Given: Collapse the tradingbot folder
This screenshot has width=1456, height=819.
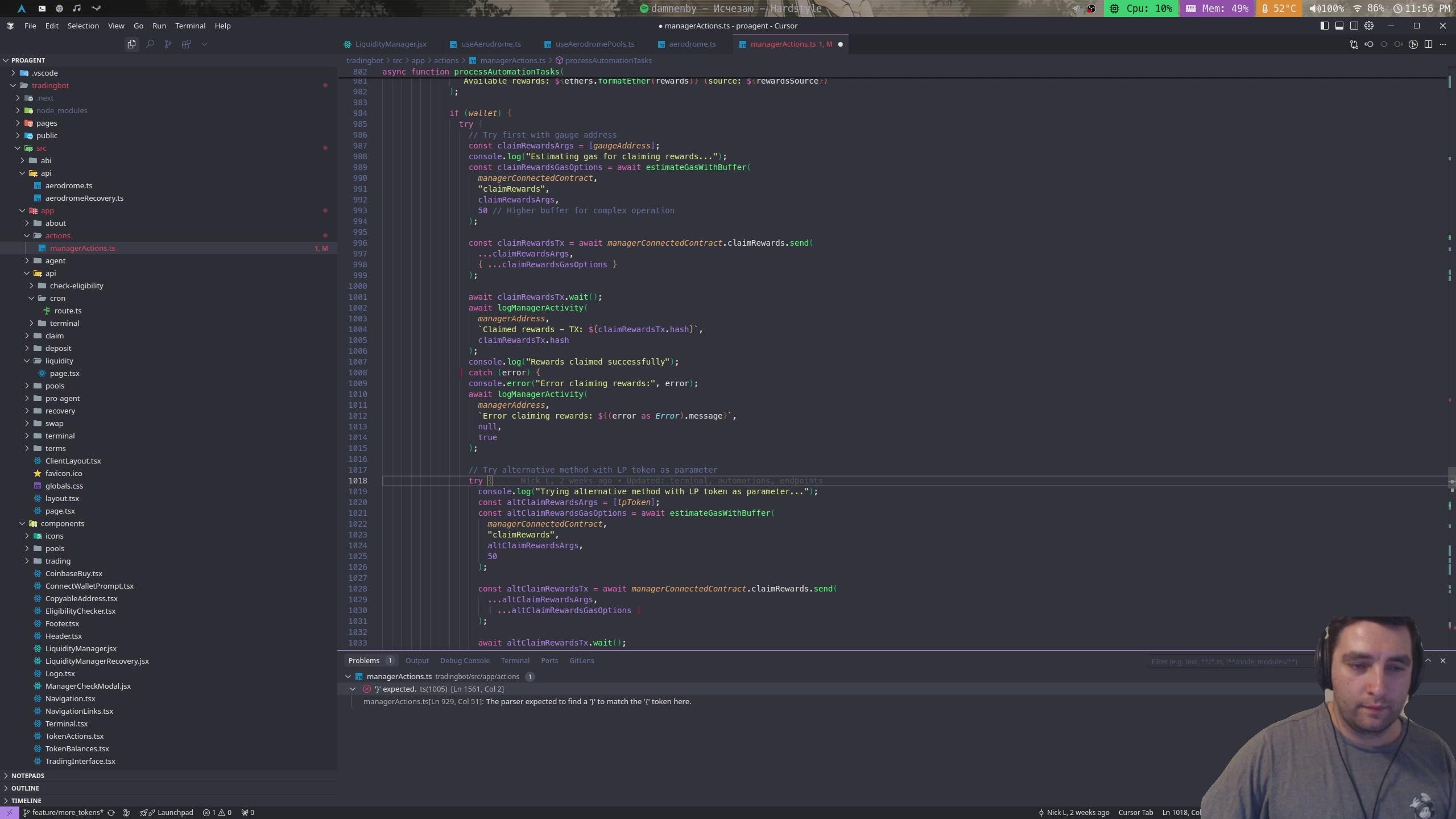Looking at the screenshot, I should (168, 85).
